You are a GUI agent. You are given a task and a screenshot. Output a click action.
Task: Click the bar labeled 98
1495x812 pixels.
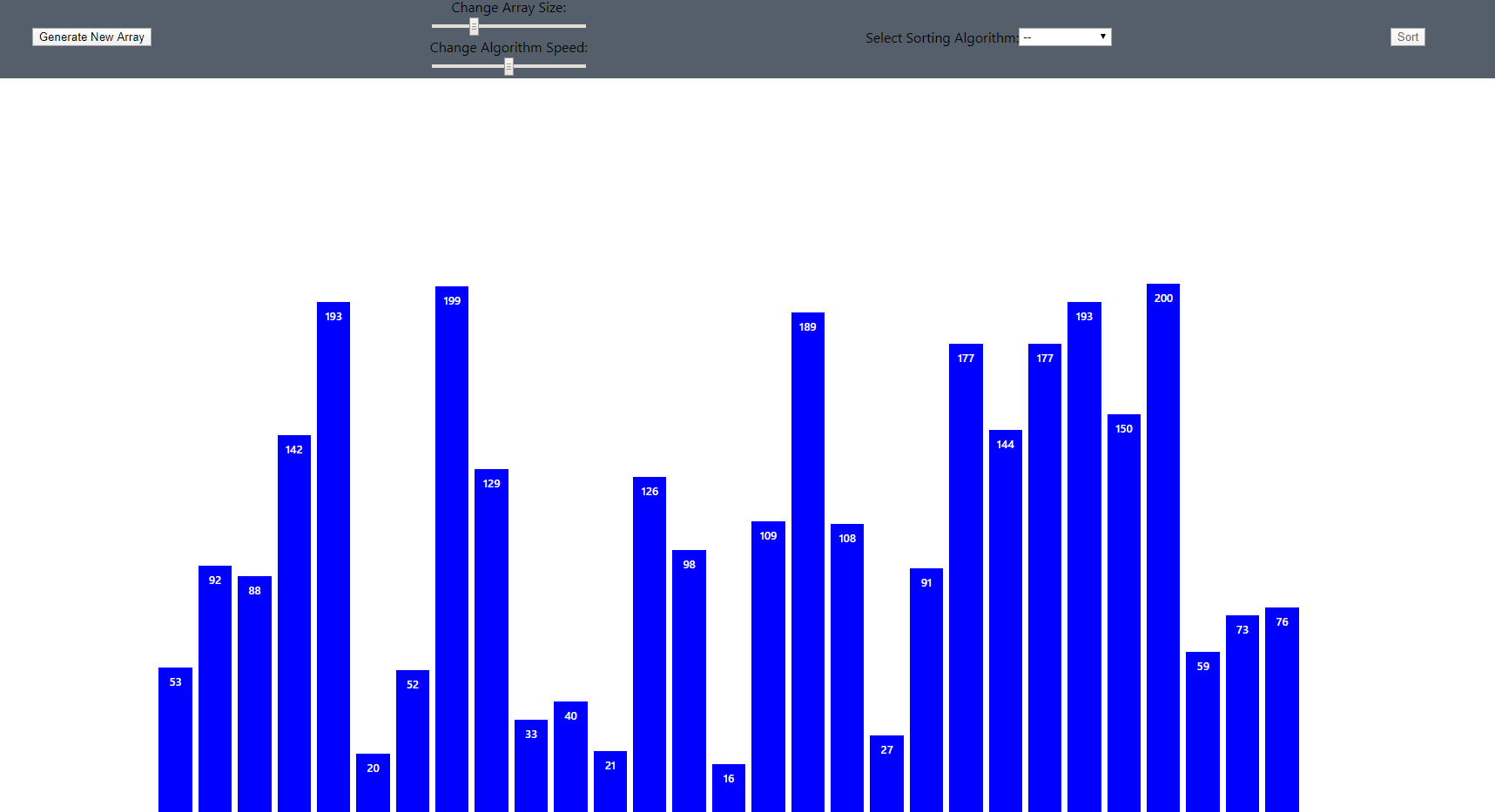[689, 681]
